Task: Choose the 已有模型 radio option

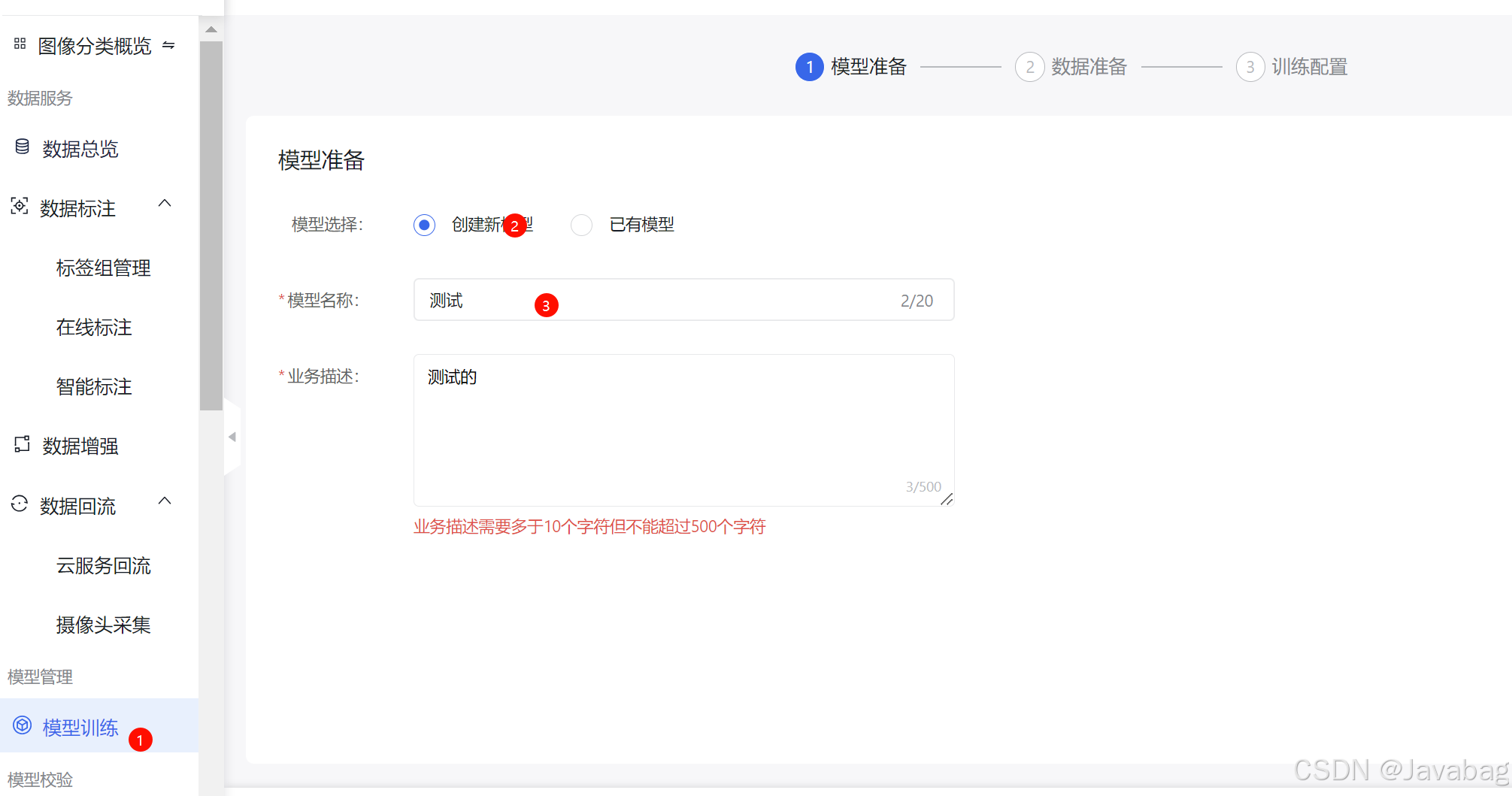Action: [x=581, y=225]
